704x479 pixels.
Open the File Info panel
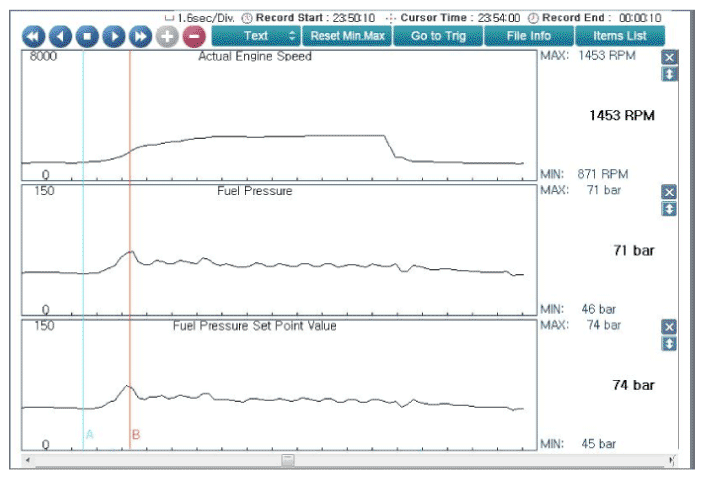point(528,36)
